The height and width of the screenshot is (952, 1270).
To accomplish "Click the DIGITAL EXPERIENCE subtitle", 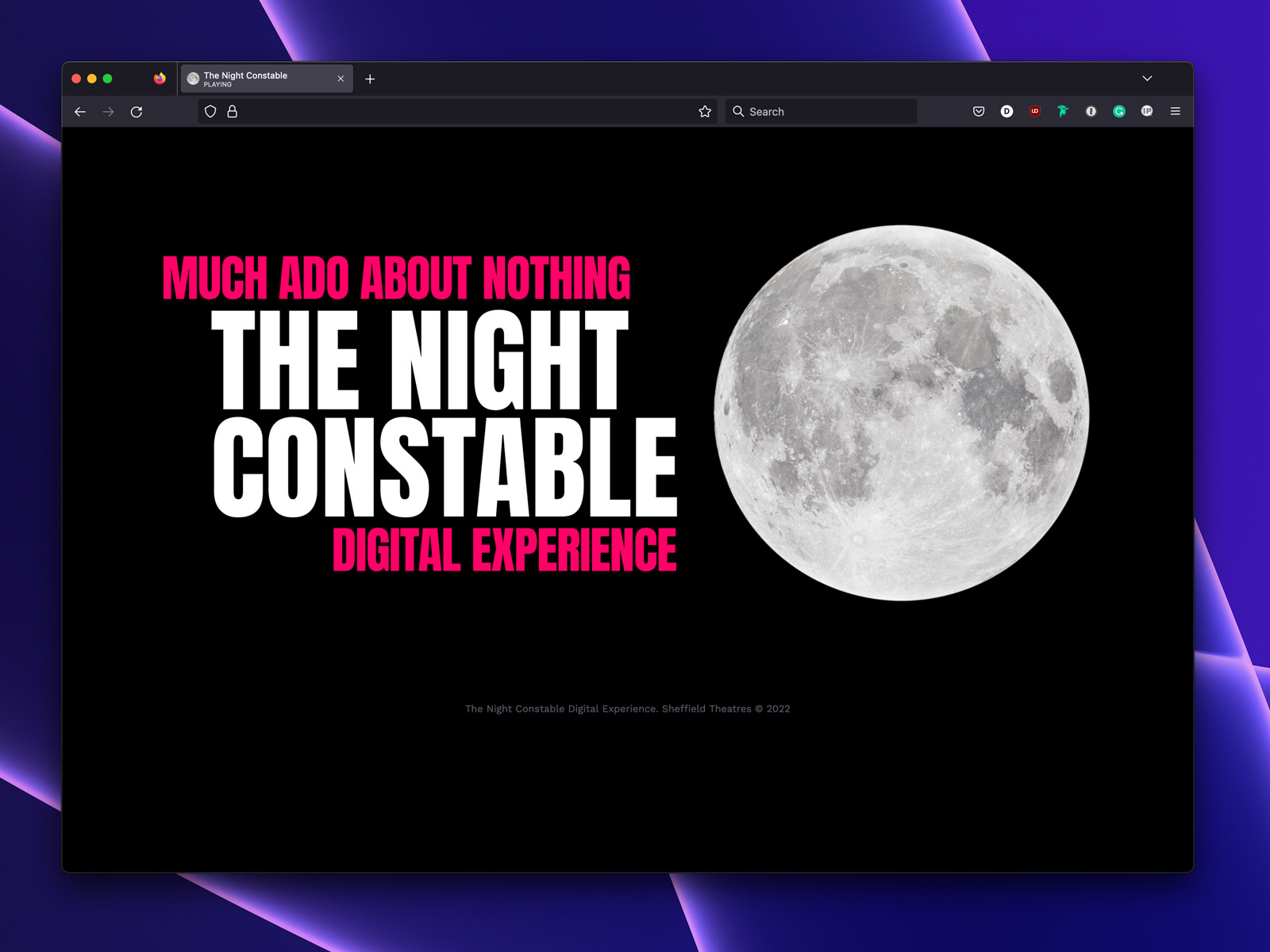I will coord(505,549).
